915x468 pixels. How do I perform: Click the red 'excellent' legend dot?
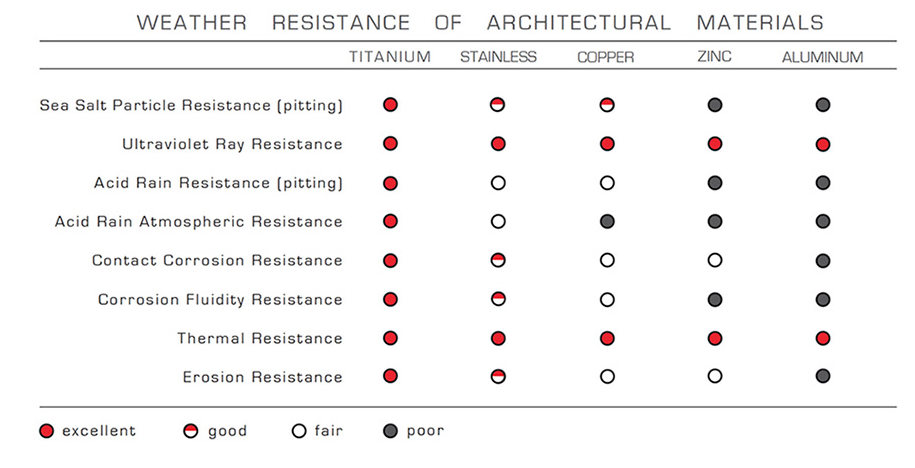coord(47,432)
